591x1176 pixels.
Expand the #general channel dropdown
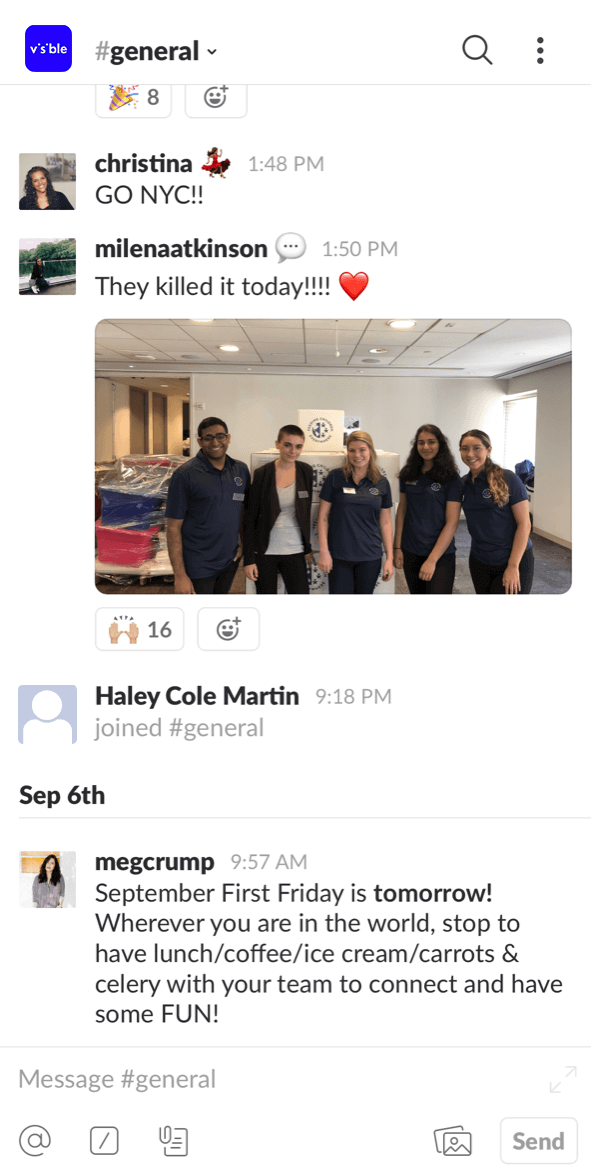tap(156, 51)
